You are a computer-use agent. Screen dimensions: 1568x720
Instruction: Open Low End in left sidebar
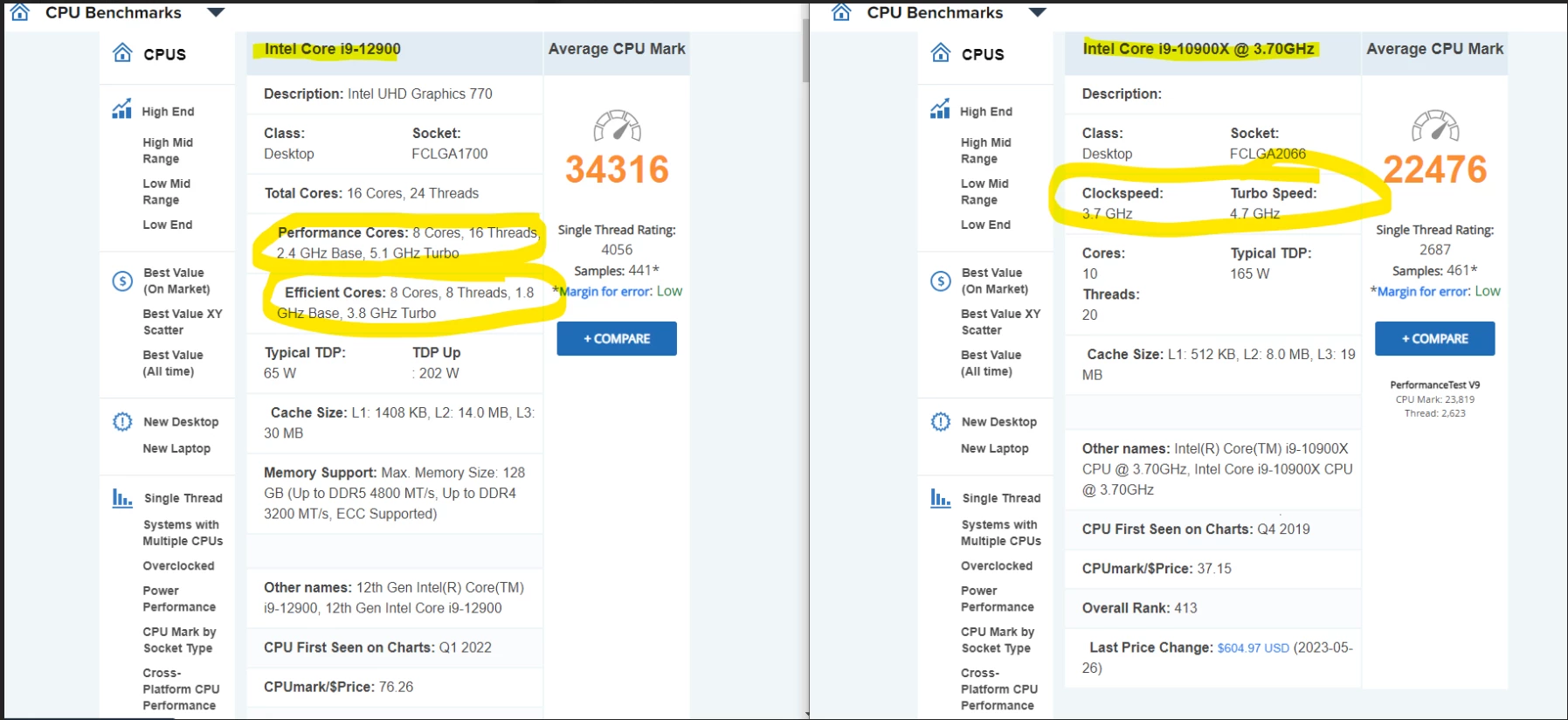168,225
